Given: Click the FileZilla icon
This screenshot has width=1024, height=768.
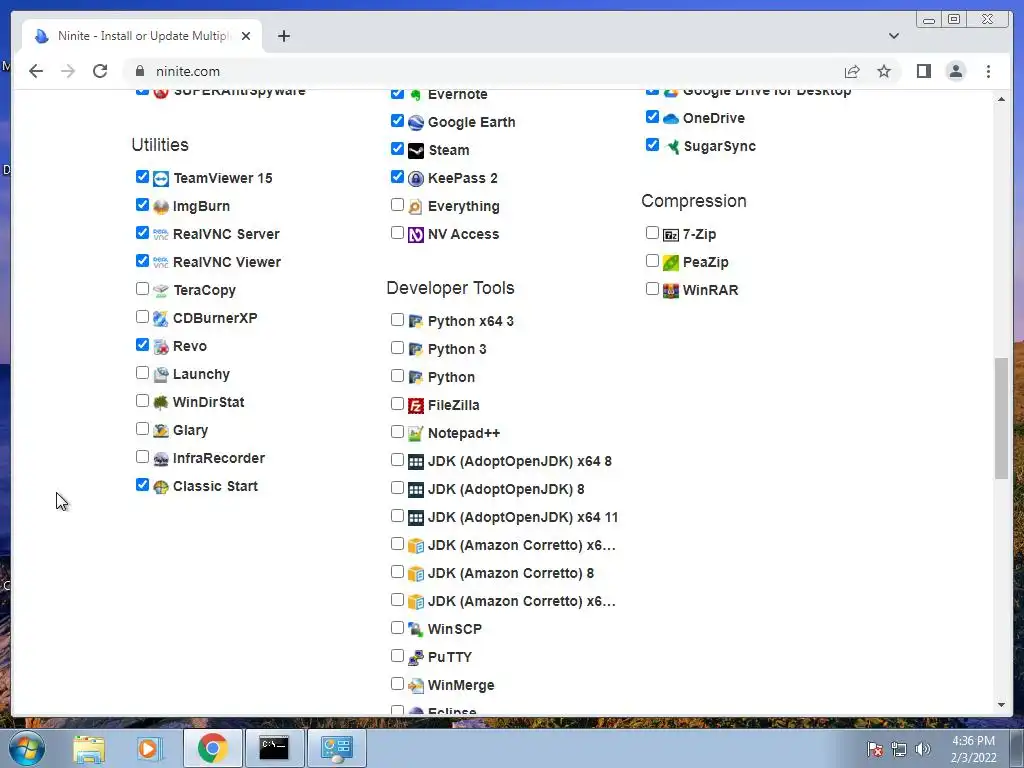Looking at the screenshot, I should pos(416,406).
